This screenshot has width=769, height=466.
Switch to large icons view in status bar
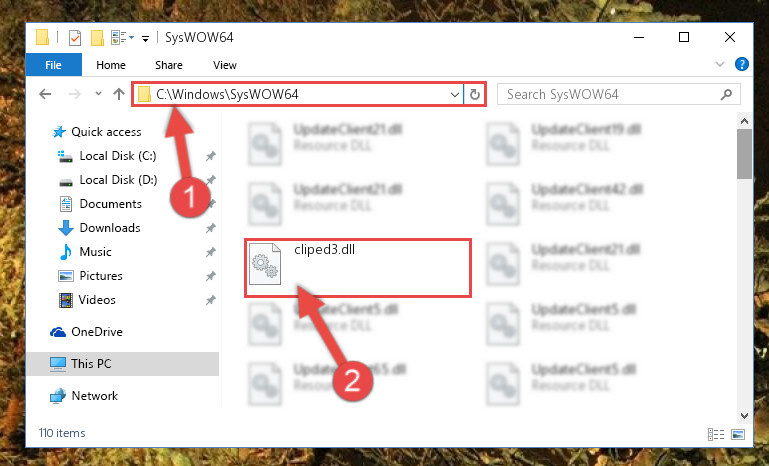(738, 434)
